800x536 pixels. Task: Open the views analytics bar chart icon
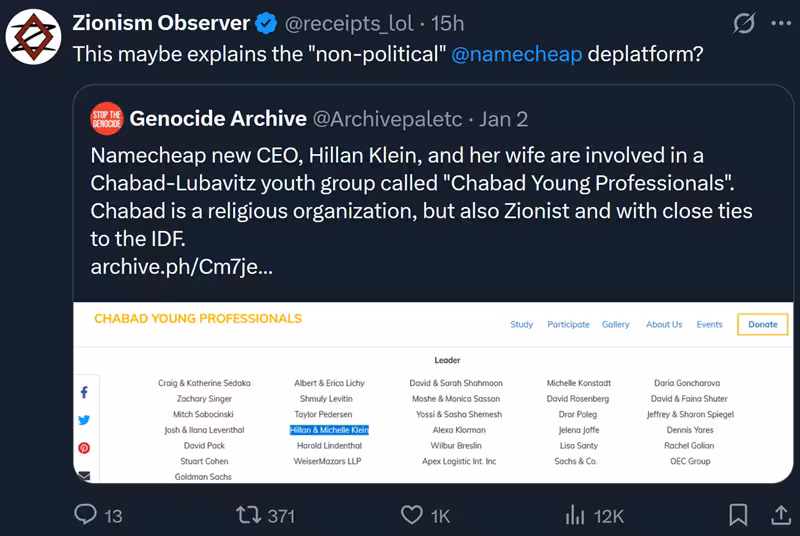(575, 515)
